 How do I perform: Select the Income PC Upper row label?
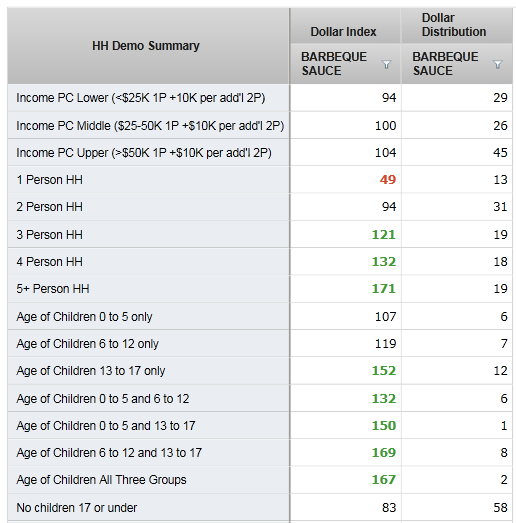tap(144, 153)
